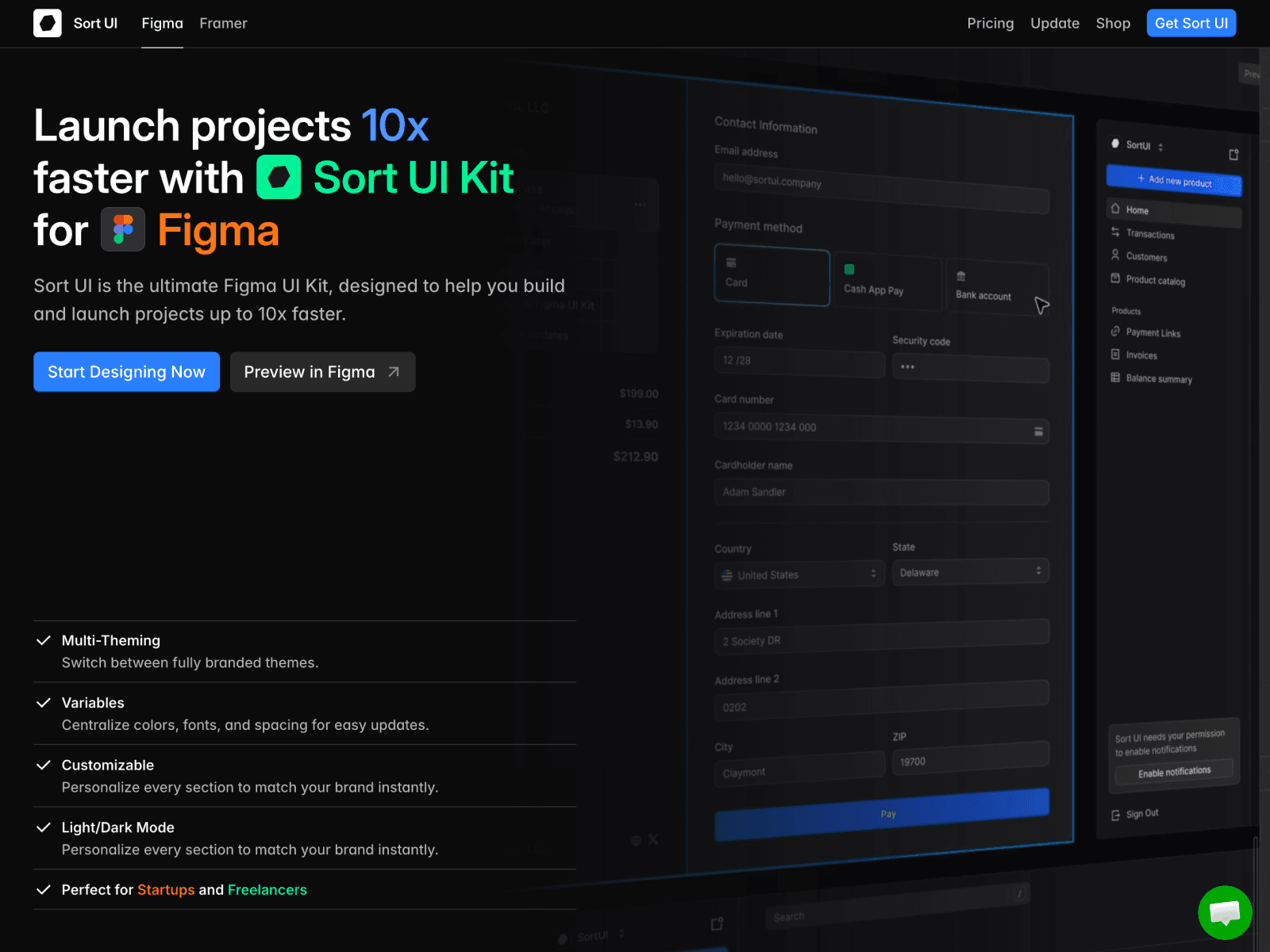
Task: Click Start Designing Now button
Action: pos(126,371)
